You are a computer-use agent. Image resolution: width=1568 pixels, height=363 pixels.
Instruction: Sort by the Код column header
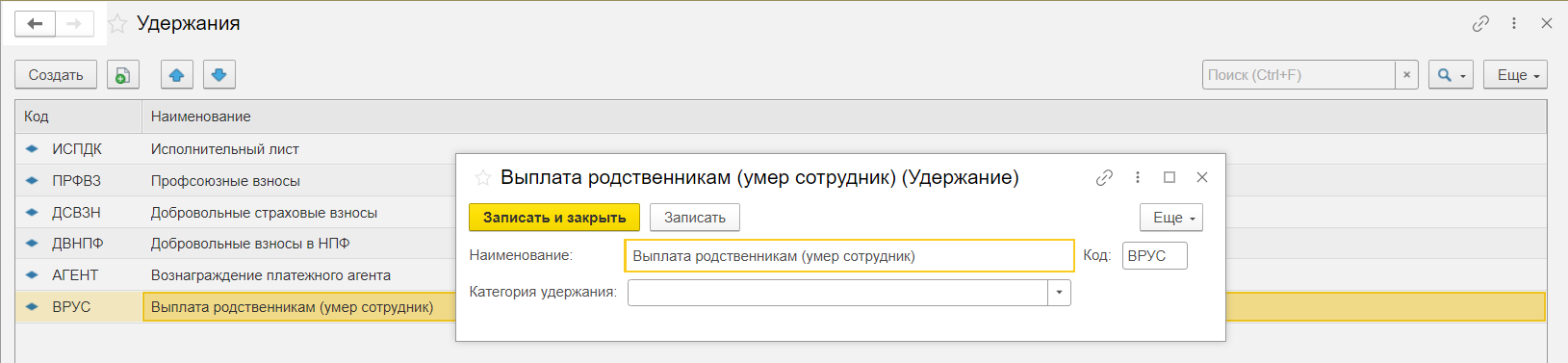pyautogui.click(x=79, y=117)
